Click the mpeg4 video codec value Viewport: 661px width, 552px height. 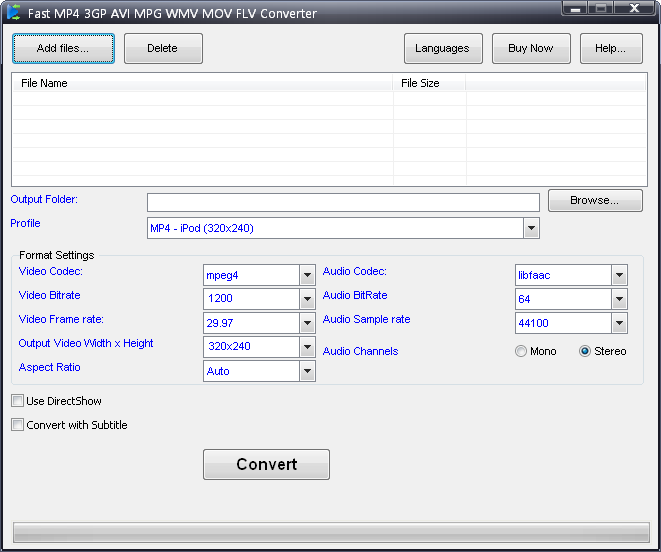tap(222, 275)
